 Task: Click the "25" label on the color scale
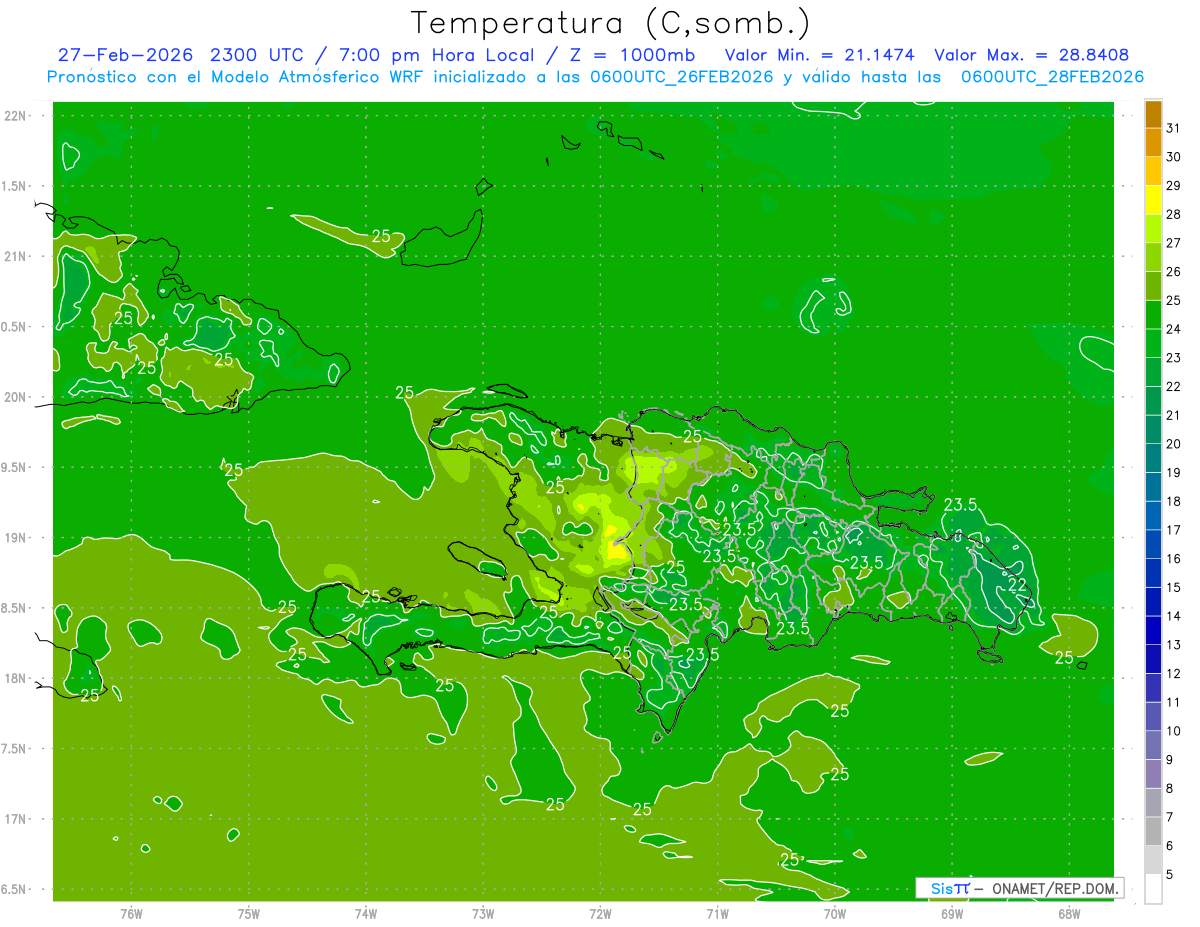pos(1173,300)
